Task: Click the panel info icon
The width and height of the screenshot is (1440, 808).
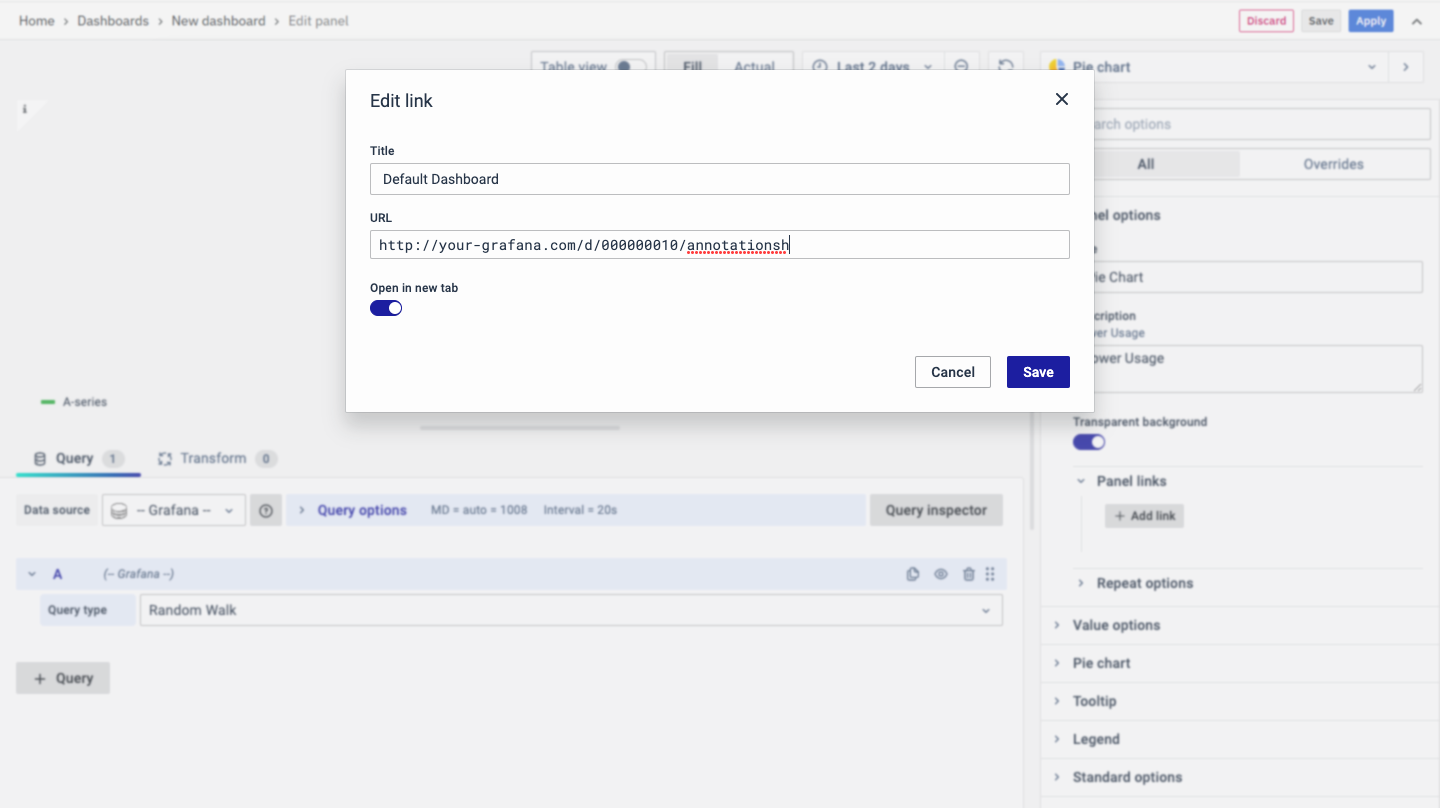Action: pos(24,110)
